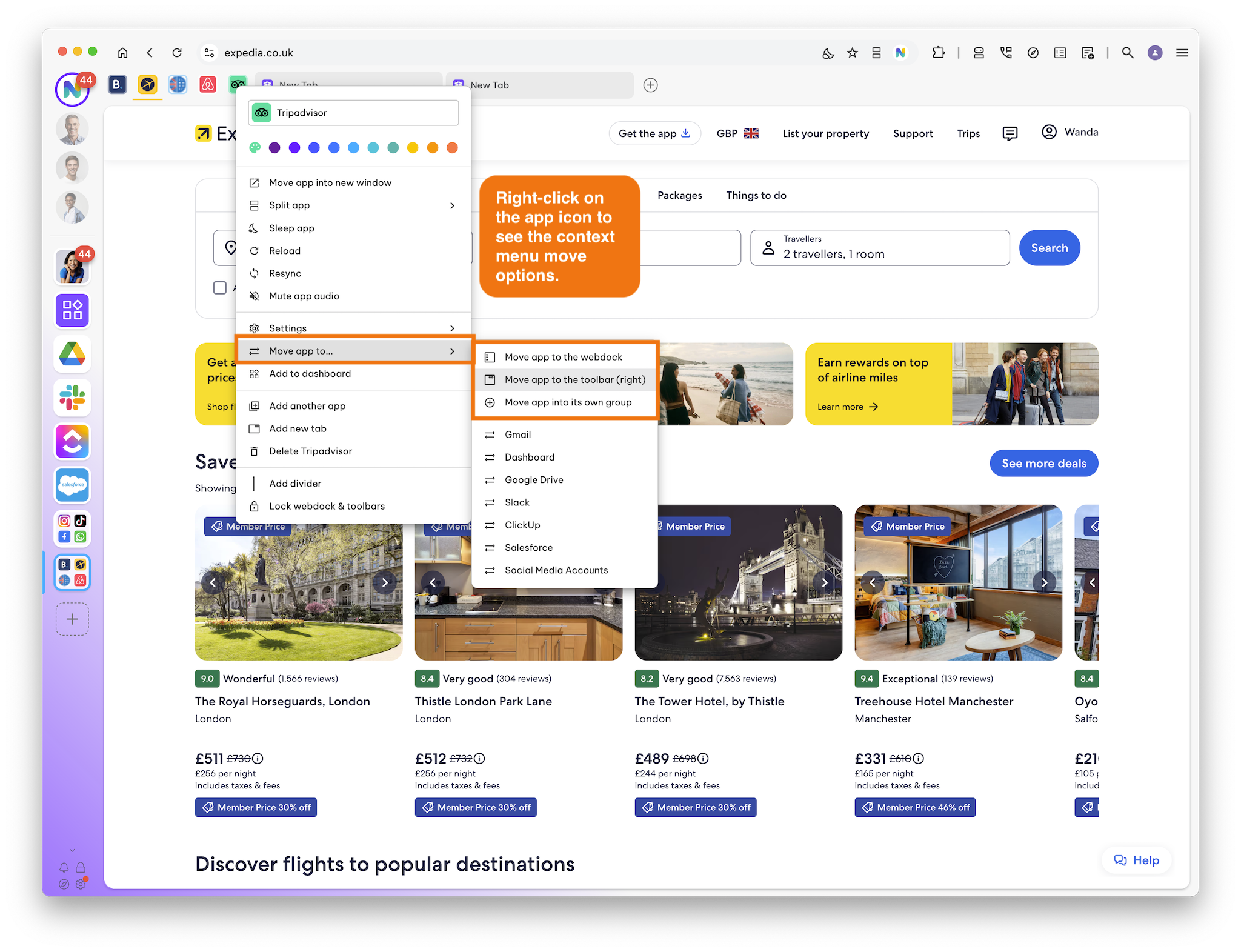This screenshot has width=1241, height=952.
Task: Reload the current page
Action: (x=177, y=53)
